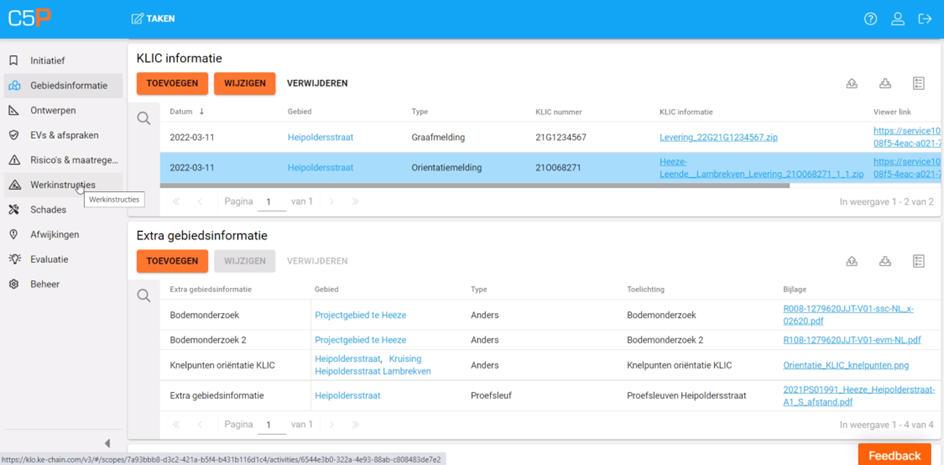Collapse the left sidebar with arrow
The height and width of the screenshot is (465, 944).
point(107,443)
